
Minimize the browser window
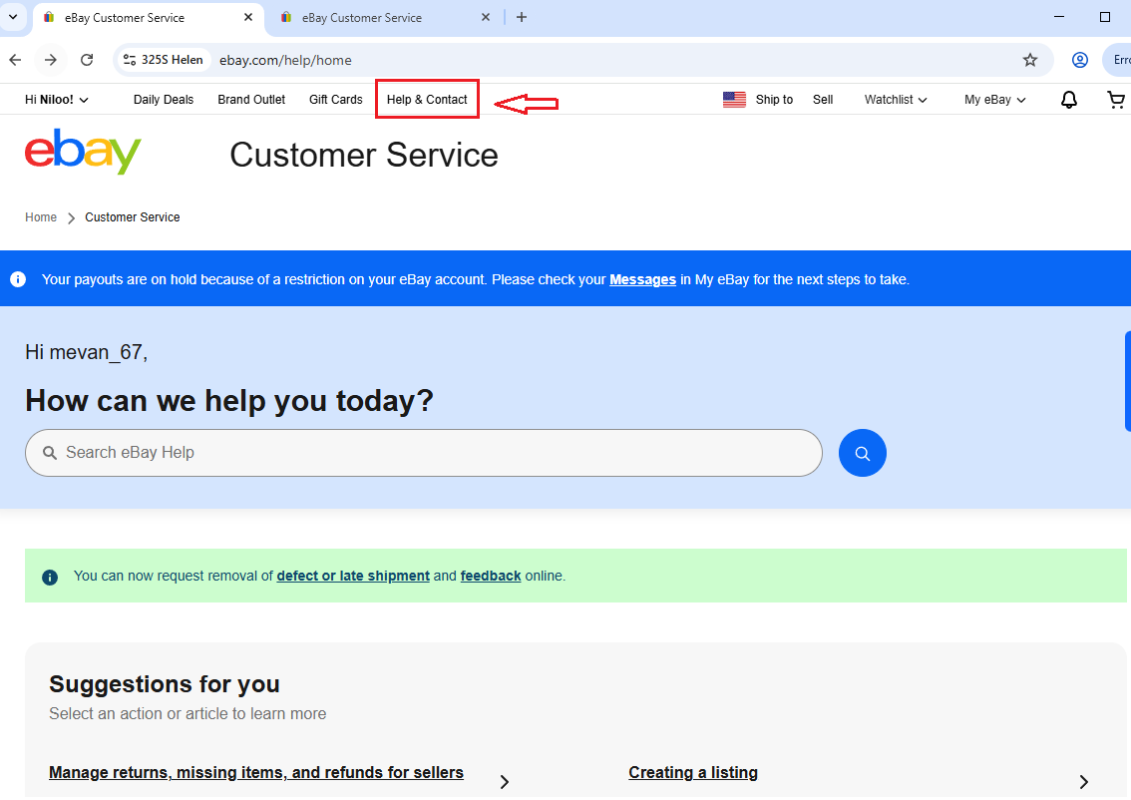(1059, 17)
